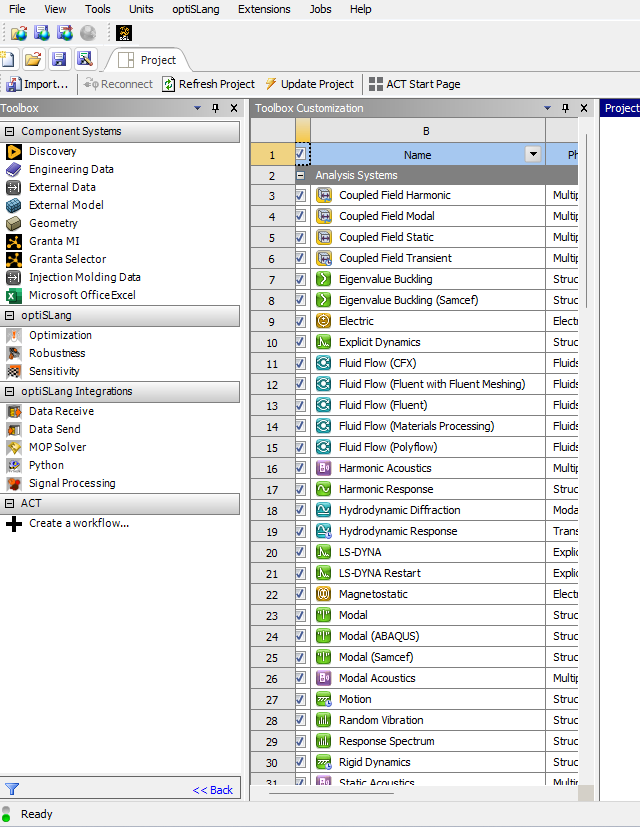Open the File menu

pyautogui.click(x=17, y=9)
